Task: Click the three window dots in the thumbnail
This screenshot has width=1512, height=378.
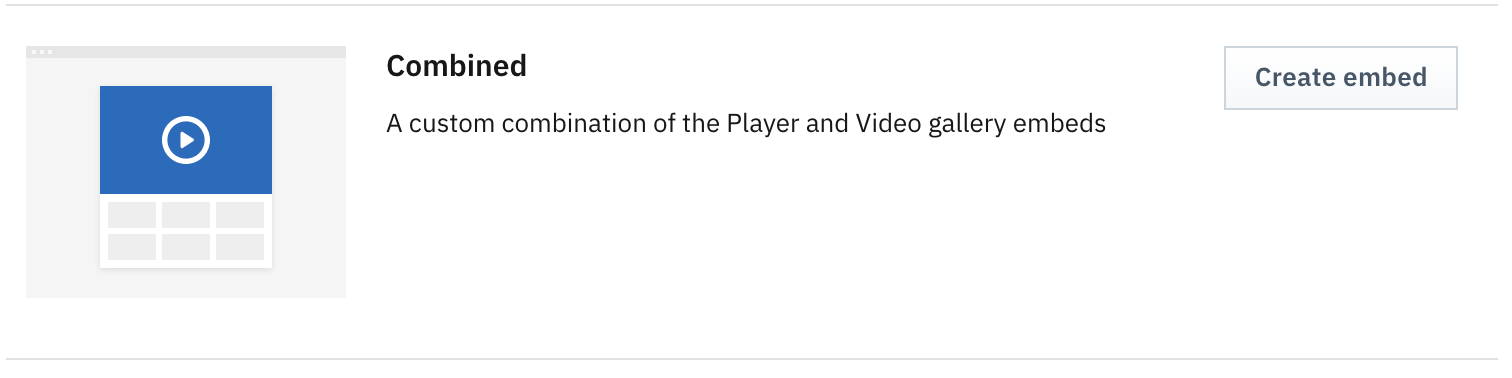Action: point(41,51)
